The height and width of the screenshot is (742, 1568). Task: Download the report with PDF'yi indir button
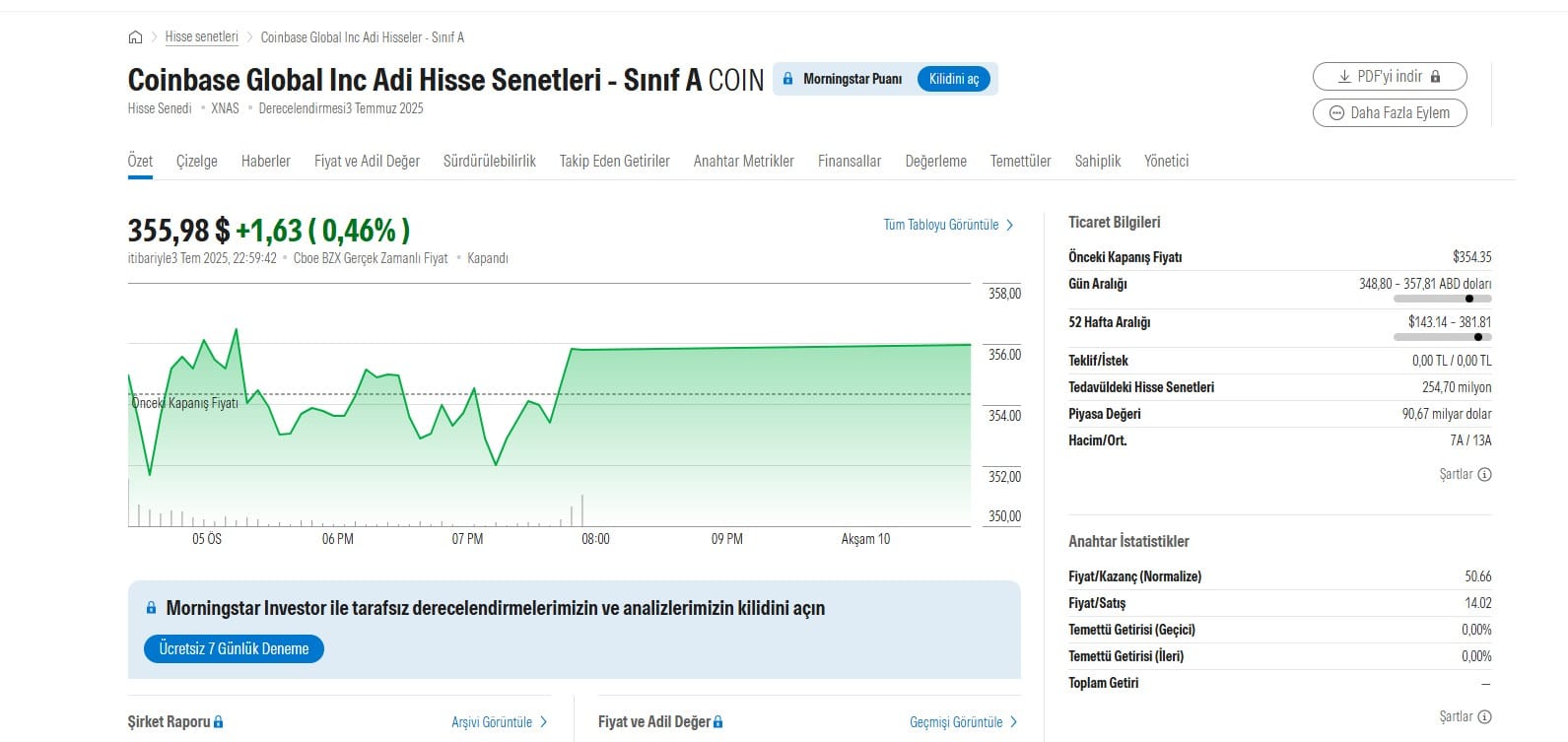(1390, 76)
